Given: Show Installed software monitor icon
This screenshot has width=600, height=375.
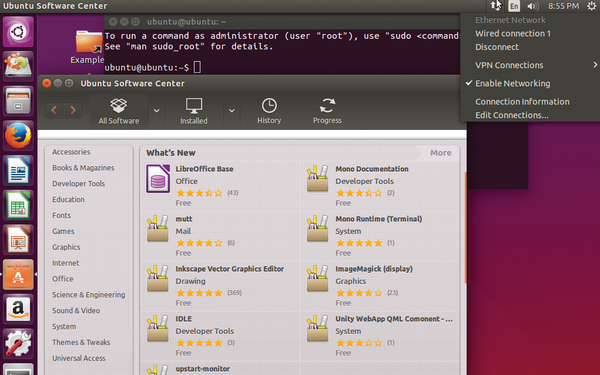Looking at the screenshot, I should point(194,106).
